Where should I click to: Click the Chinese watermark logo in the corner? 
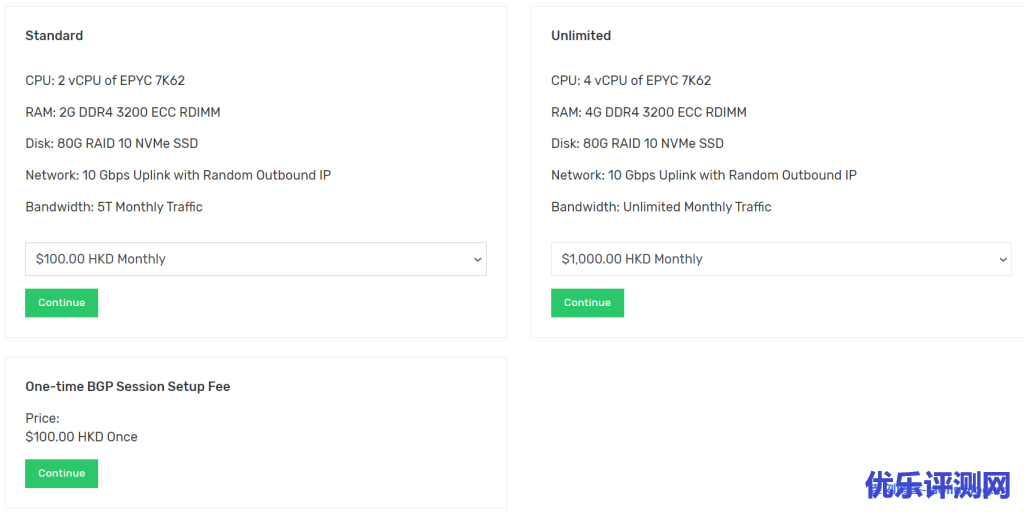point(938,486)
